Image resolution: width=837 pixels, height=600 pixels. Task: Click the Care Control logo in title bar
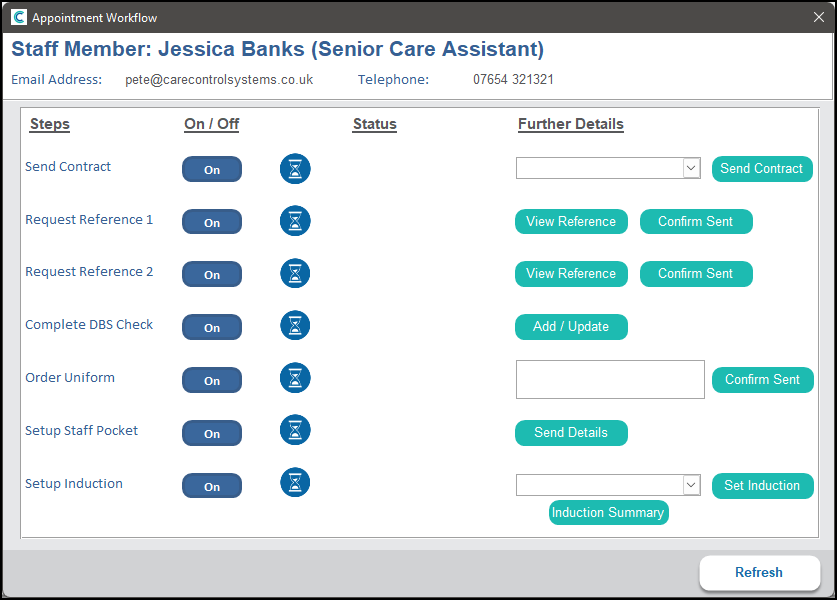(18, 17)
